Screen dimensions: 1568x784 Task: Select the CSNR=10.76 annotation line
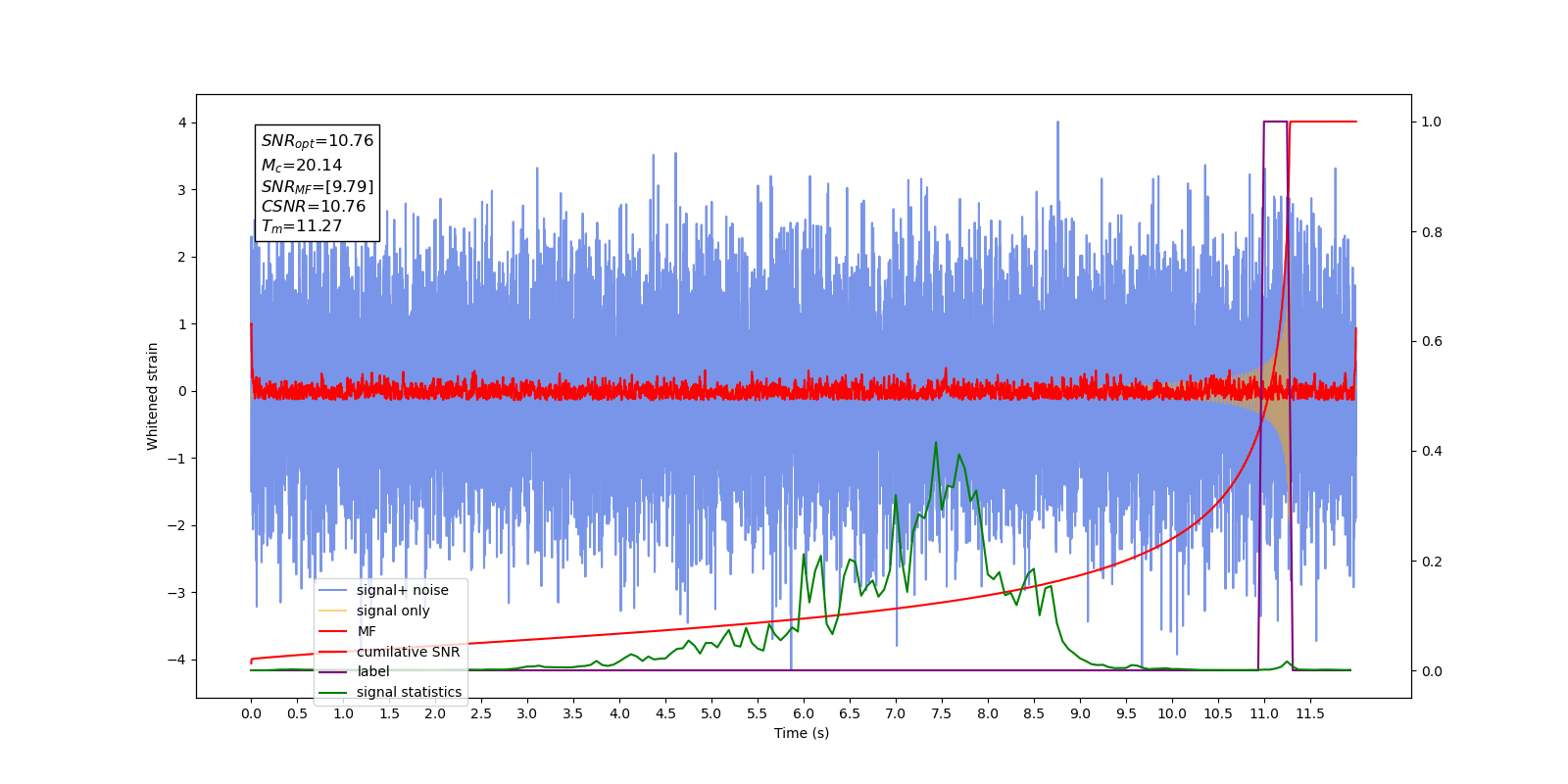coord(314,207)
